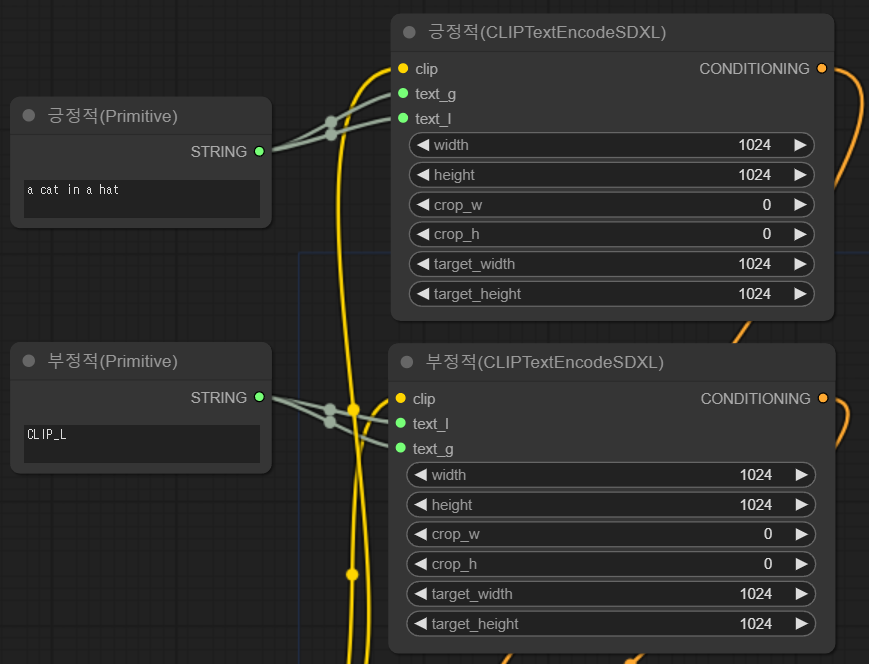This screenshot has width=869, height=664.
Task: Click the clip input socket on 긍정적 encoder
Action: [403, 69]
